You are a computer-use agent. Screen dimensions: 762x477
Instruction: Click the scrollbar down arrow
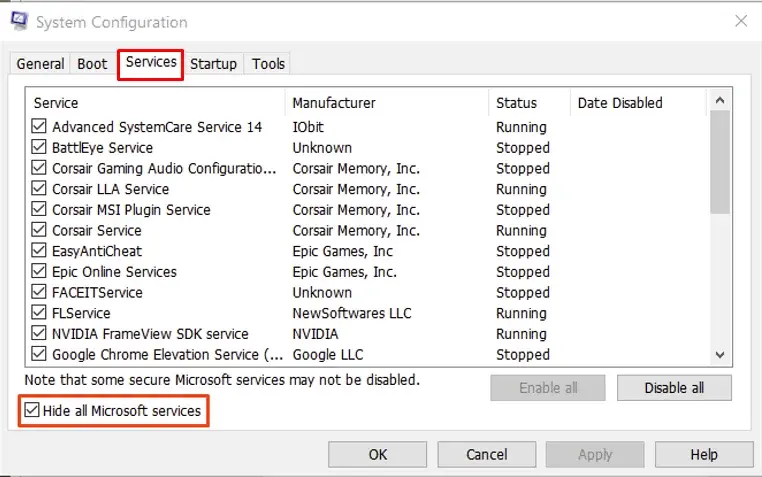point(720,355)
